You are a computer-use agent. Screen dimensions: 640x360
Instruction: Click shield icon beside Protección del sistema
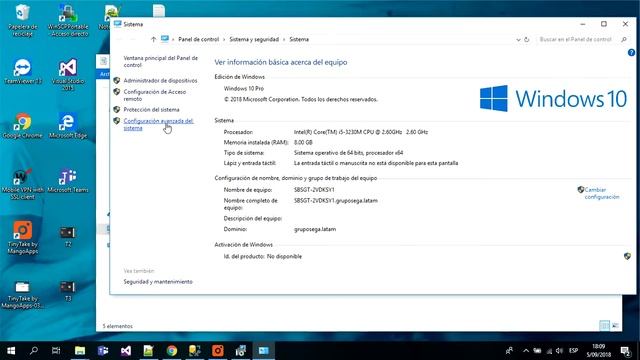(x=117, y=109)
